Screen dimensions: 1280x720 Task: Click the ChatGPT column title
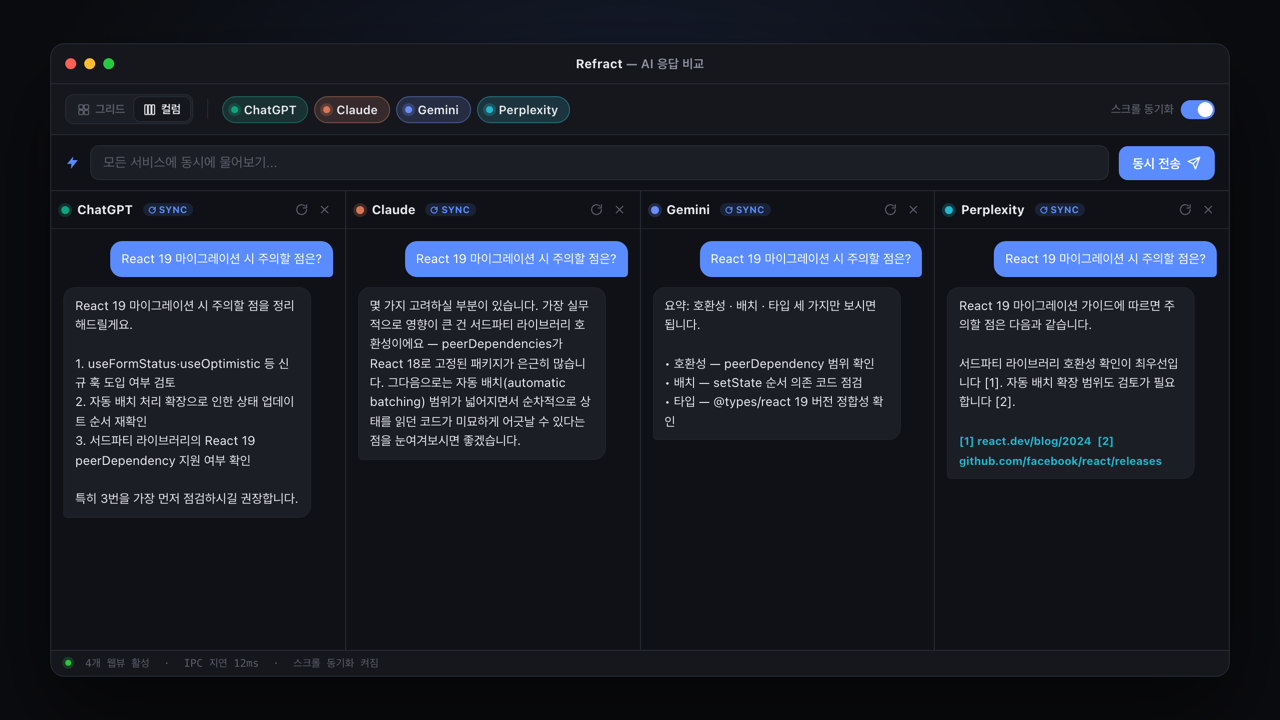click(105, 210)
